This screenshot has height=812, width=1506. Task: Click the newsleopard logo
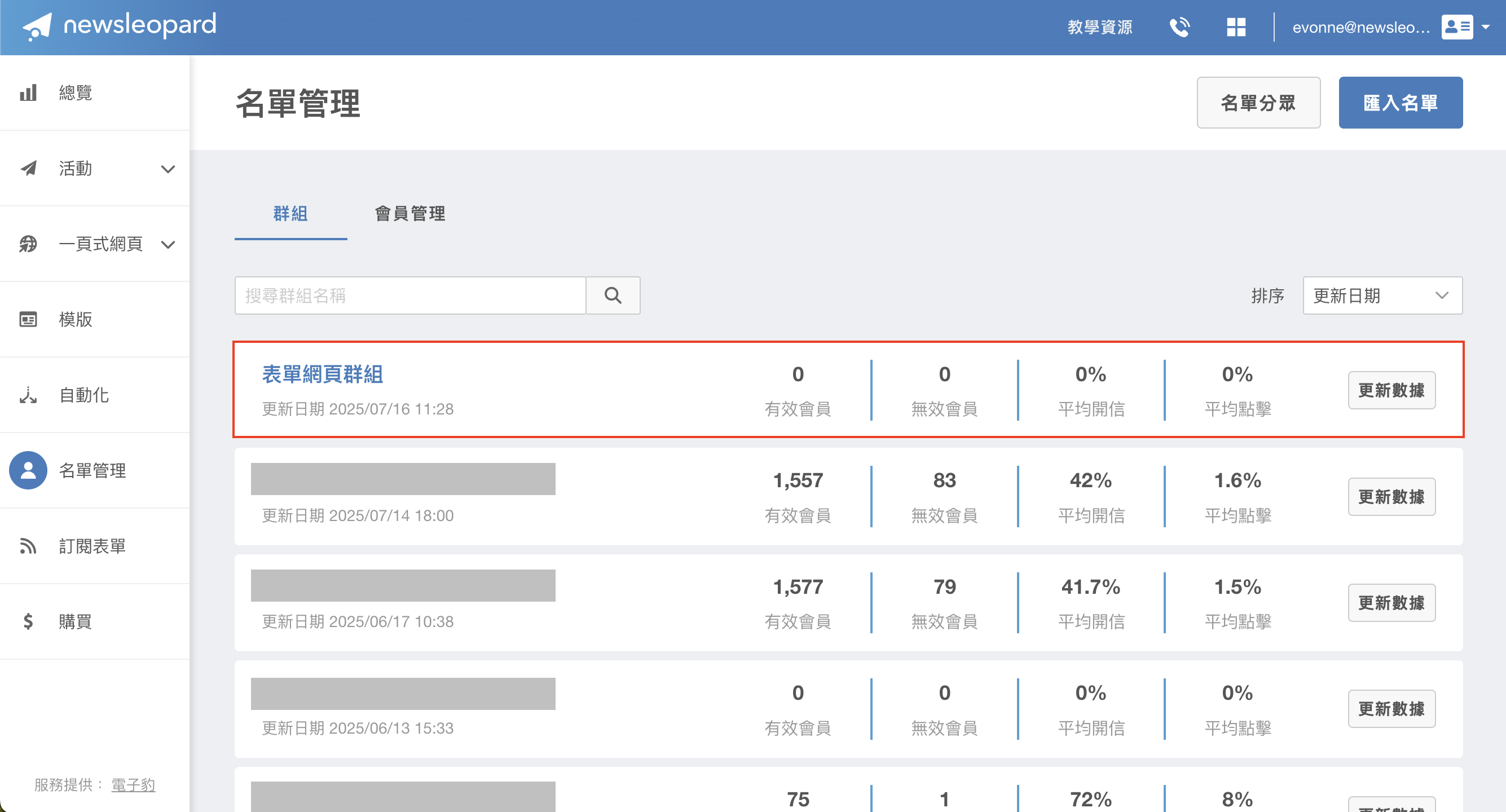[x=119, y=27]
